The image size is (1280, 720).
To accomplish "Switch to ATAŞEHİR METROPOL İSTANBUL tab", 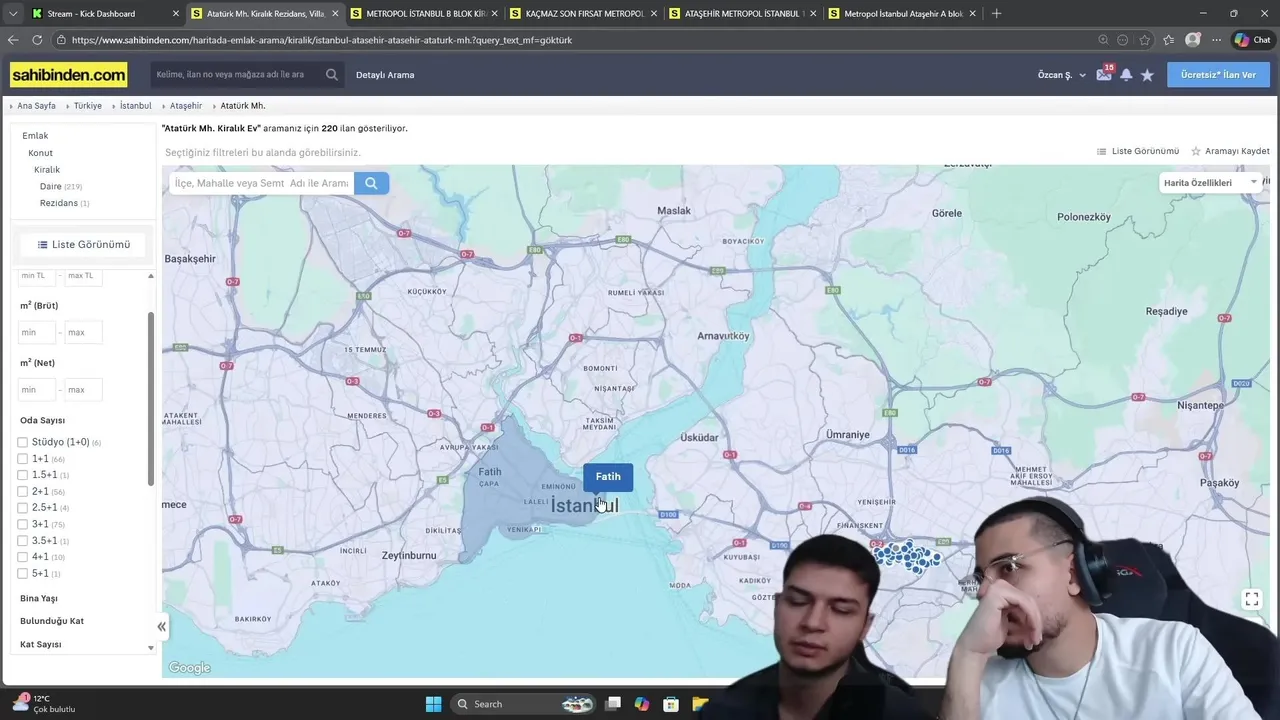I will [x=744, y=13].
